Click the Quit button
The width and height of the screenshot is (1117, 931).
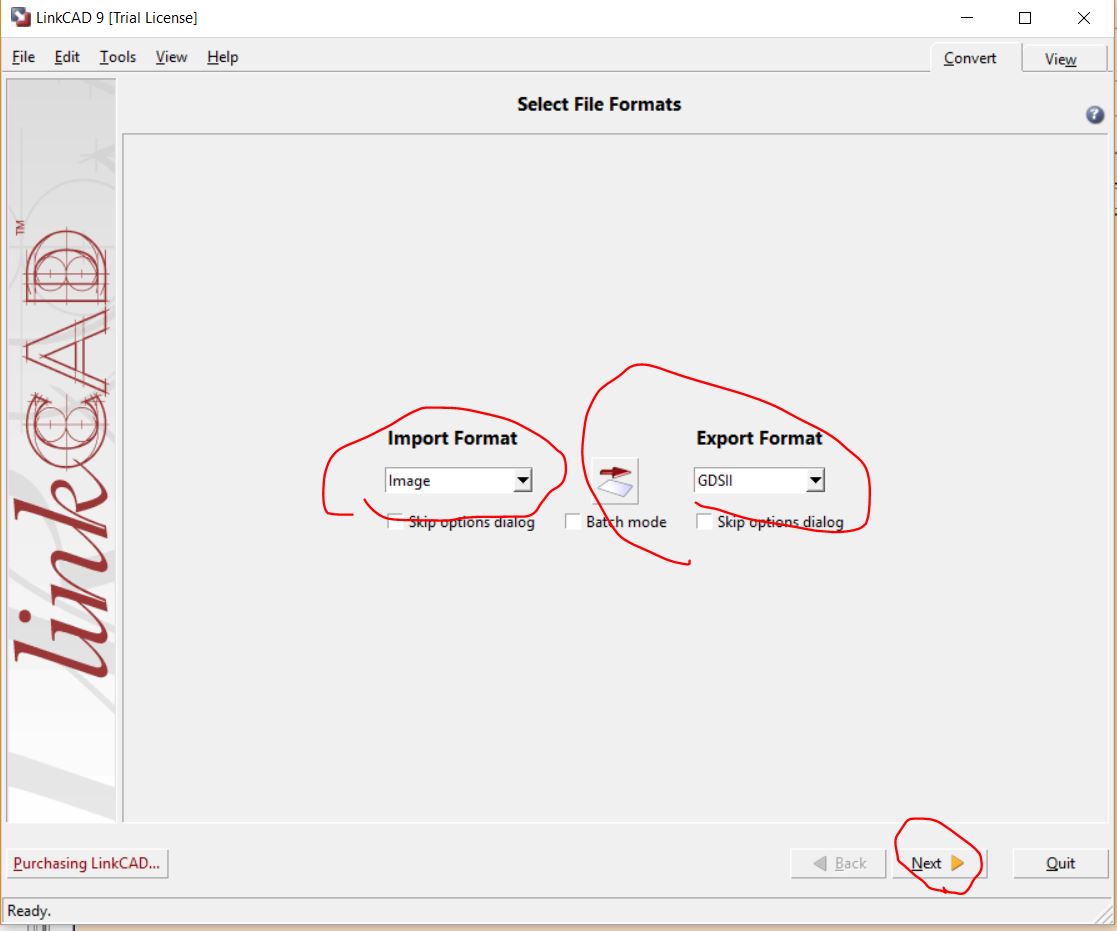[x=1060, y=863]
